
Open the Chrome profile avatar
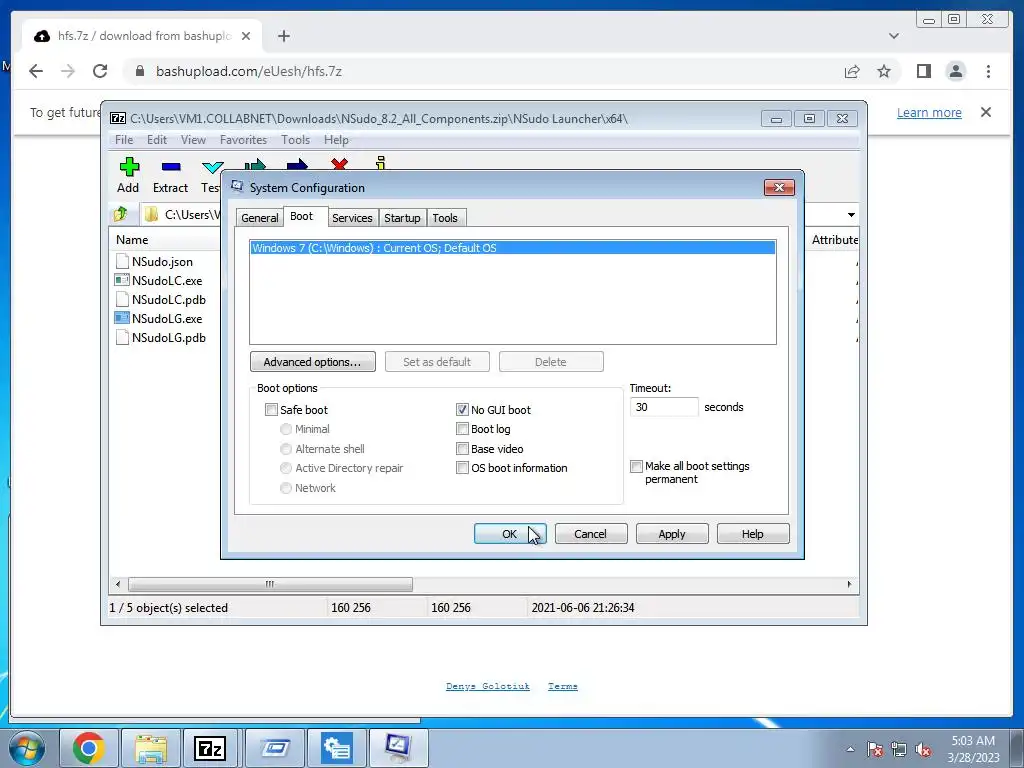point(955,71)
